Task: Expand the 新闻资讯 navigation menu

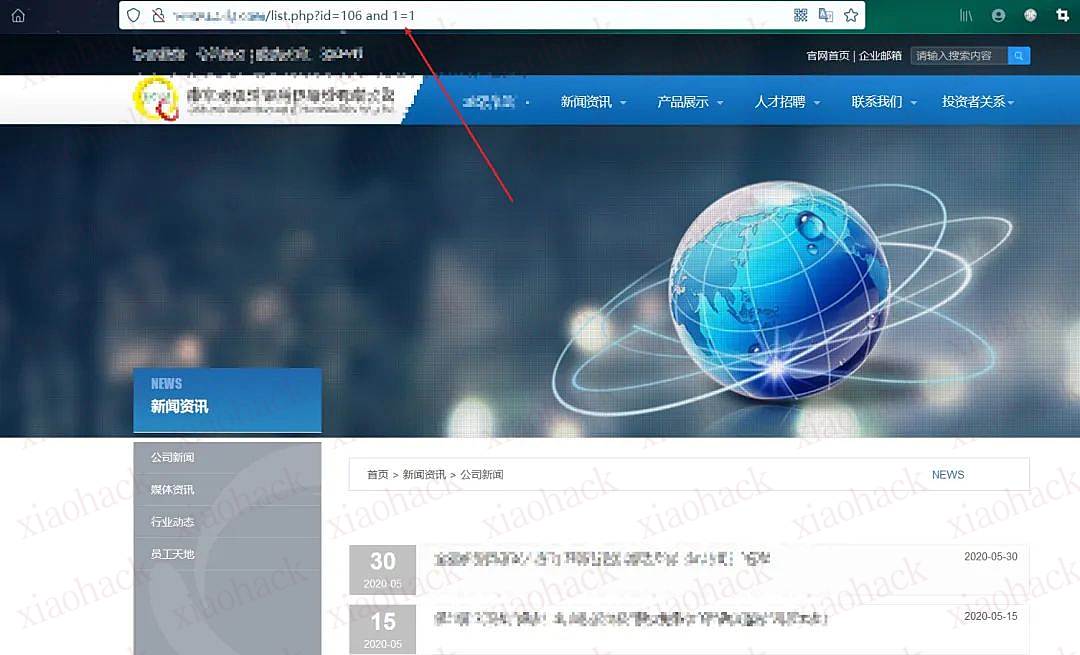Action: click(x=593, y=102)
